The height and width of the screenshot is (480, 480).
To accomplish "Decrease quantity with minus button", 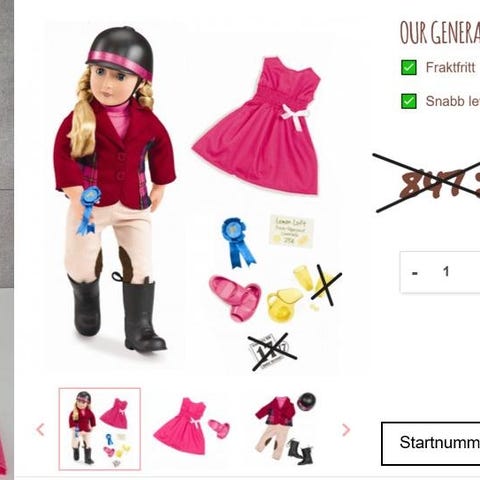I will pyautogui.click(x=415, y=273).
